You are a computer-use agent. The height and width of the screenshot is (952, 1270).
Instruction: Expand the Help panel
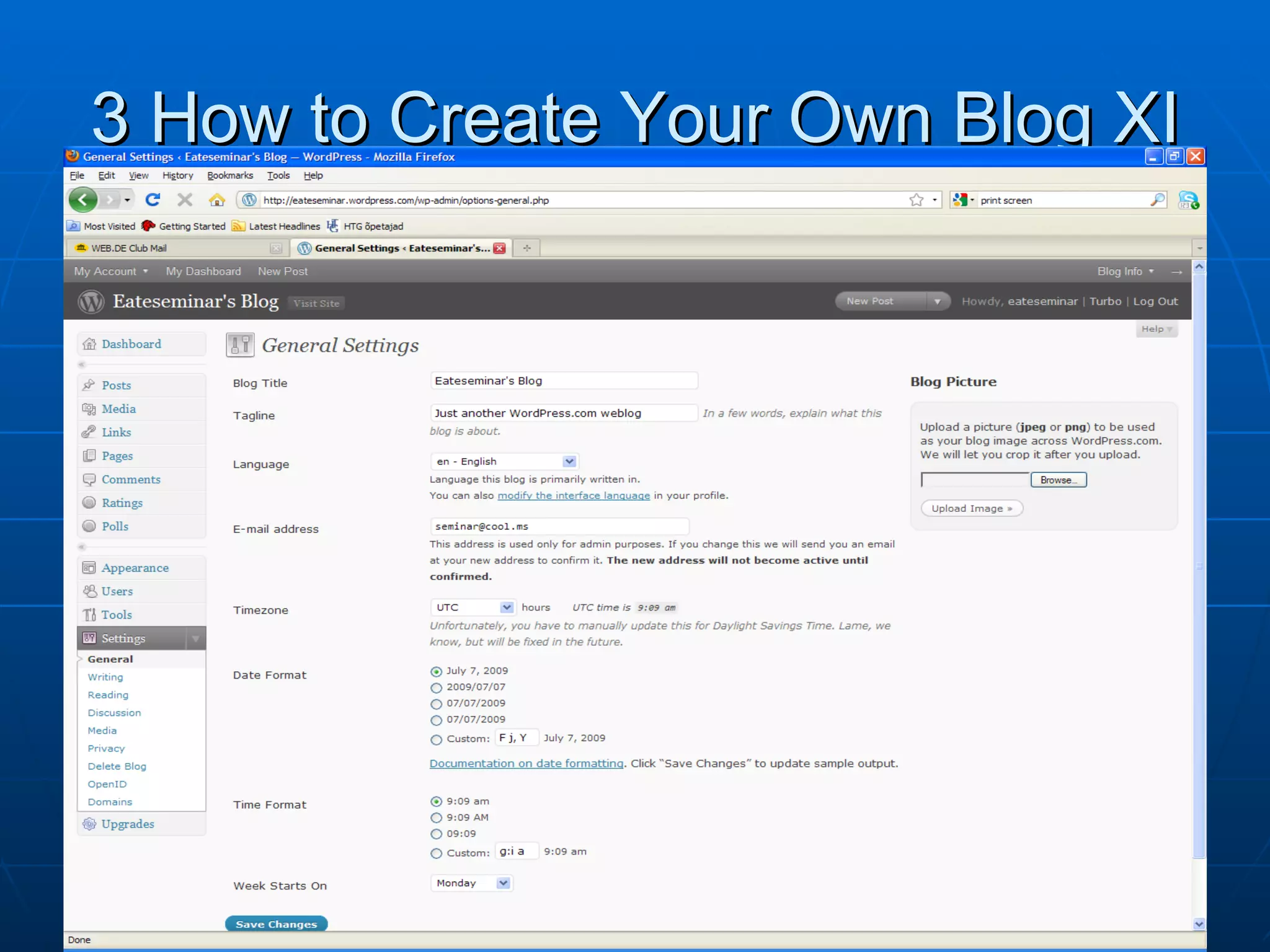[x=1157, y=329]
